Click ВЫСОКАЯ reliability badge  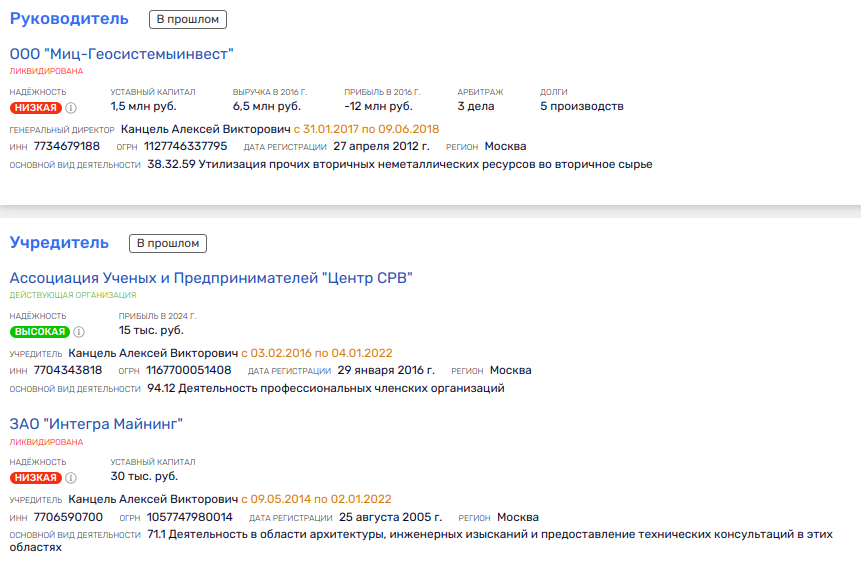[x=40, y=332]
